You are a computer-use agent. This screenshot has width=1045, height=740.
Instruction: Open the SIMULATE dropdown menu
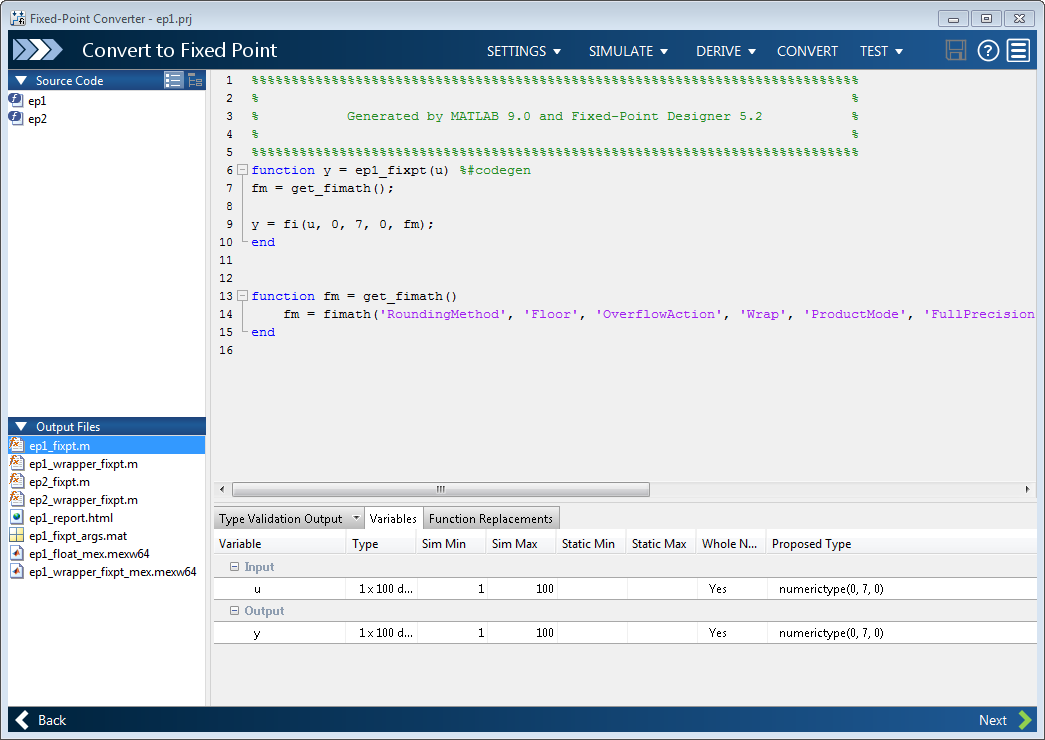(629, 51)
